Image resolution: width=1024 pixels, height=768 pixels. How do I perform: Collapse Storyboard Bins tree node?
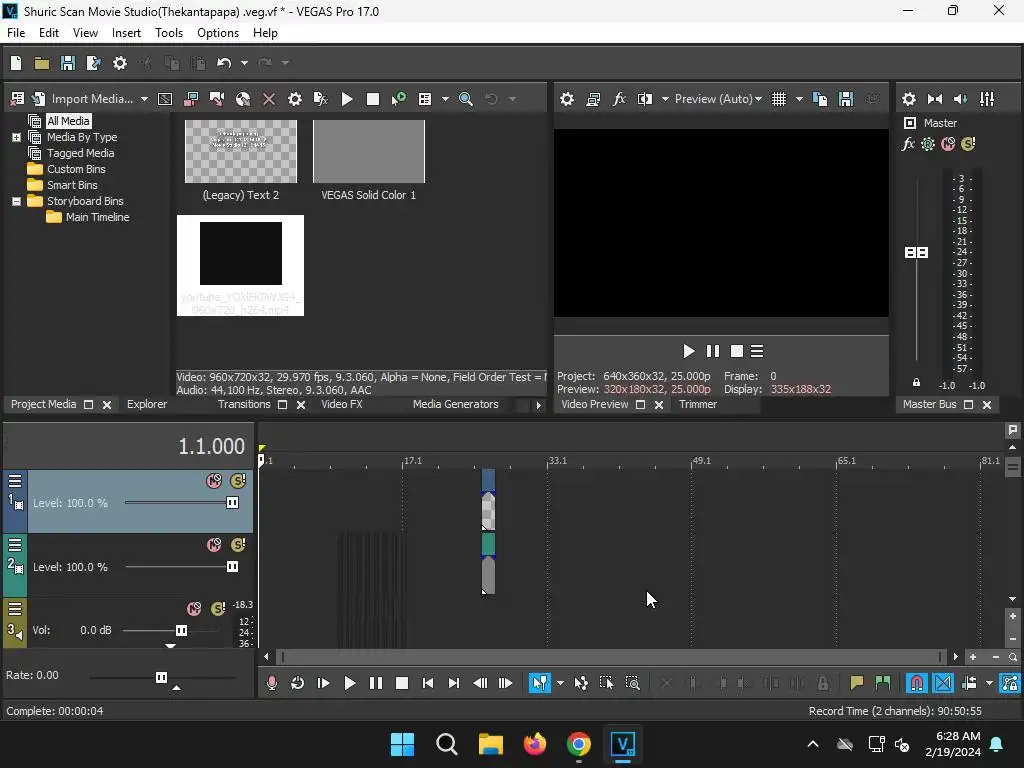coord(16,201)
